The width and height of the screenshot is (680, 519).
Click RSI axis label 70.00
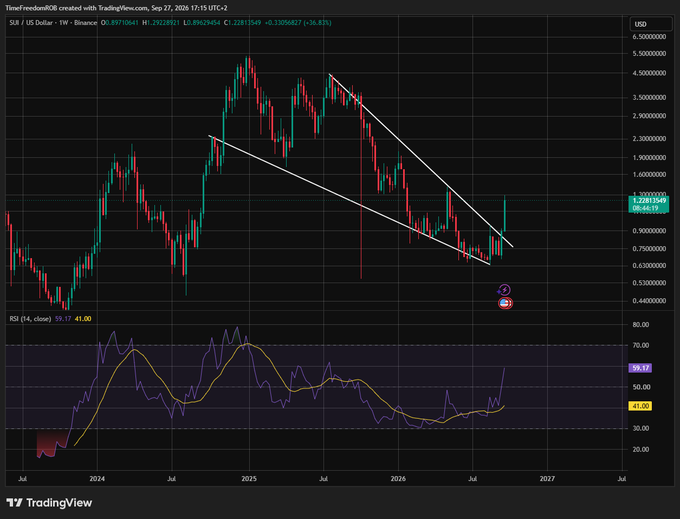pyautogui.click(x=641, y=346)
